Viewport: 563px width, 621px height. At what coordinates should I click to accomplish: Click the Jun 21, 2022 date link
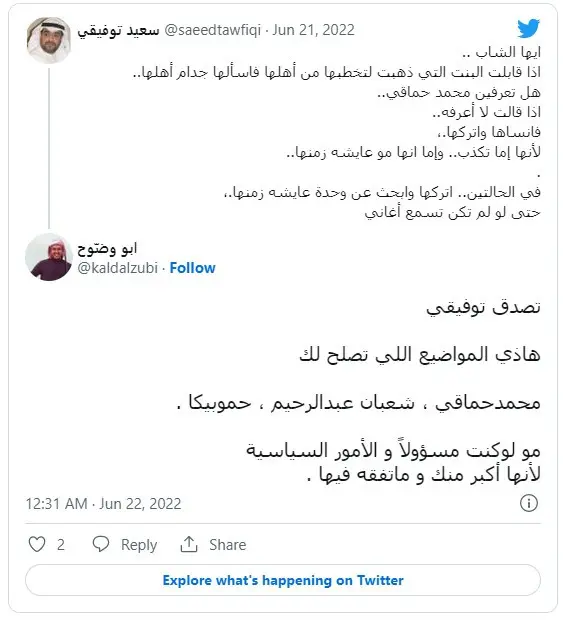(313, 30)
